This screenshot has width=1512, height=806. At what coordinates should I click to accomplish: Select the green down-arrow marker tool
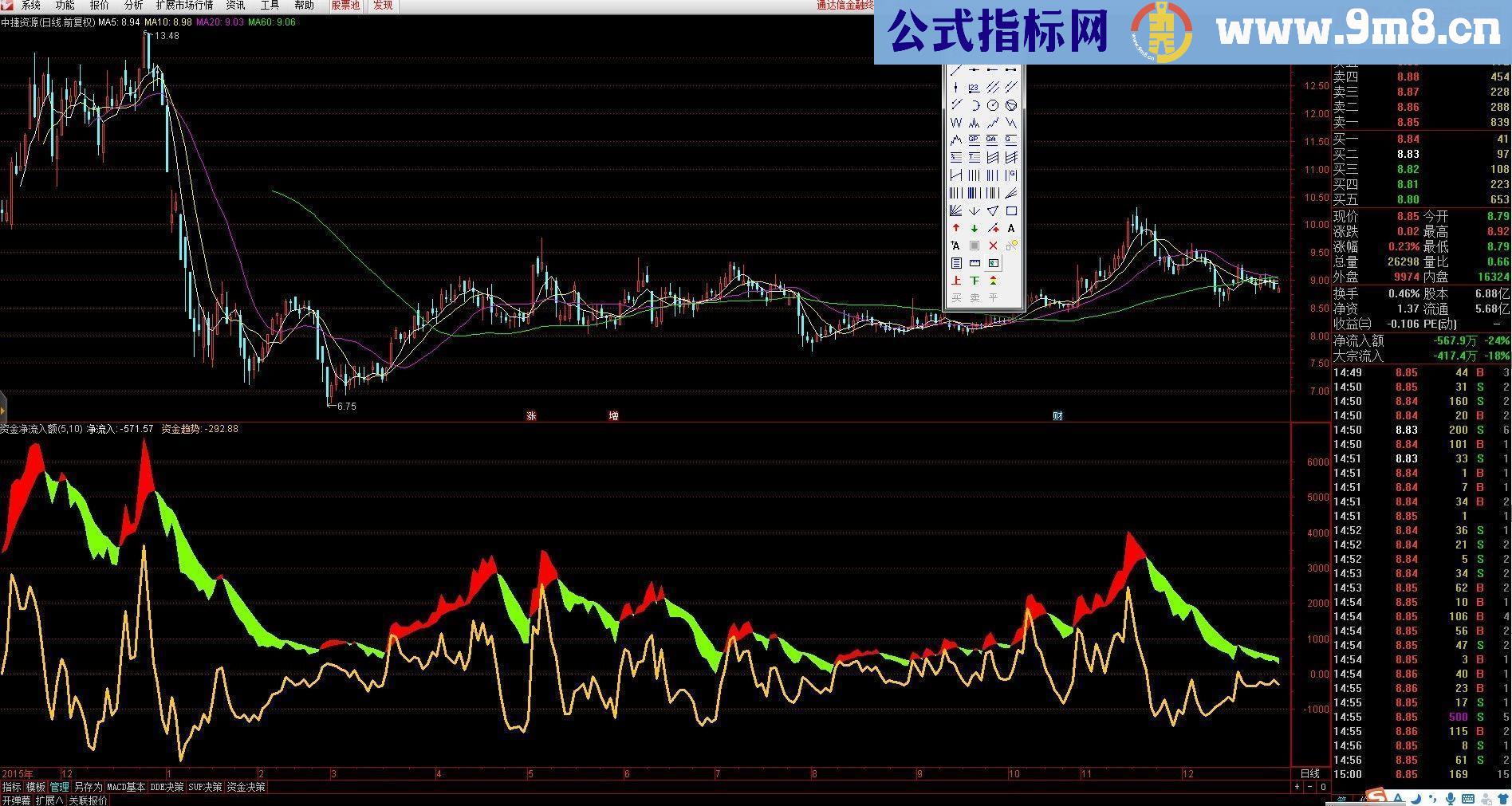click(x=974, y=229)
